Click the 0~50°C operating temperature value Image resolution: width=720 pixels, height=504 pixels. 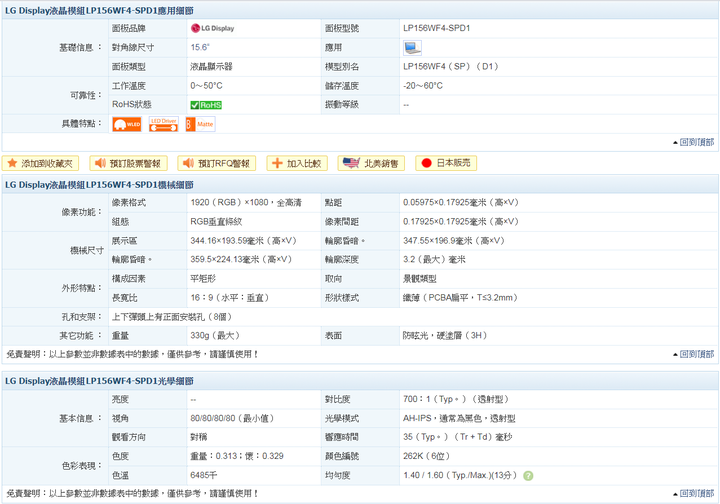click(x=207, y=86)
